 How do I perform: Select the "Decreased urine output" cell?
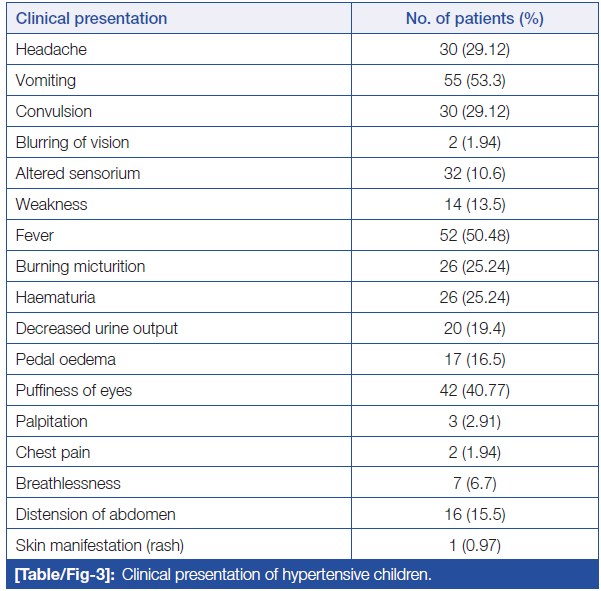pyautogui.click(x=97, y=328)
